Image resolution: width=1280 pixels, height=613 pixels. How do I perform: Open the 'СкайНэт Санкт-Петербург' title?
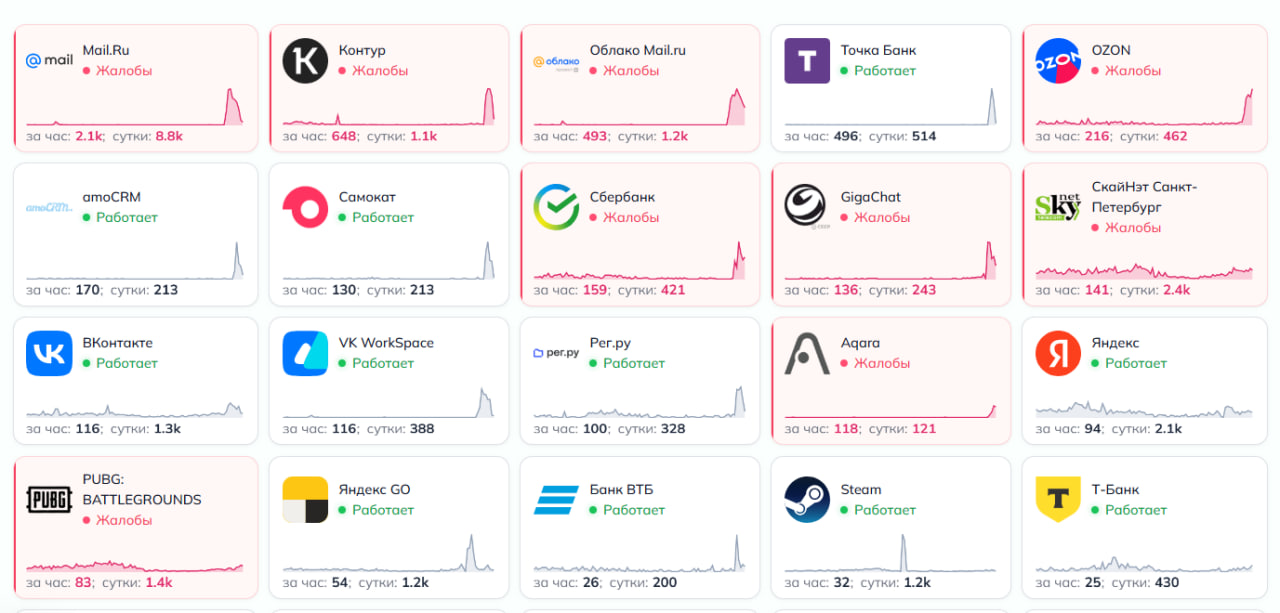(1144, 197)
